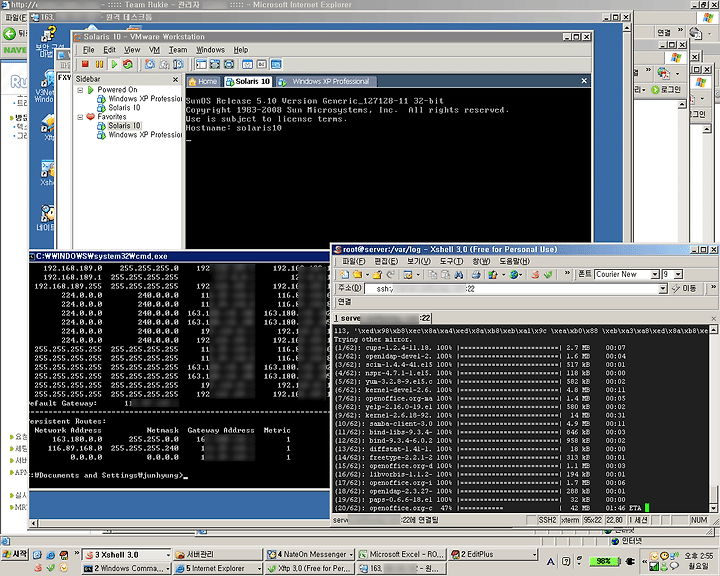Close the VMware Sidebar panel
Image resolution: width=720 pixels, height=576 pixels.
point(175,79)
